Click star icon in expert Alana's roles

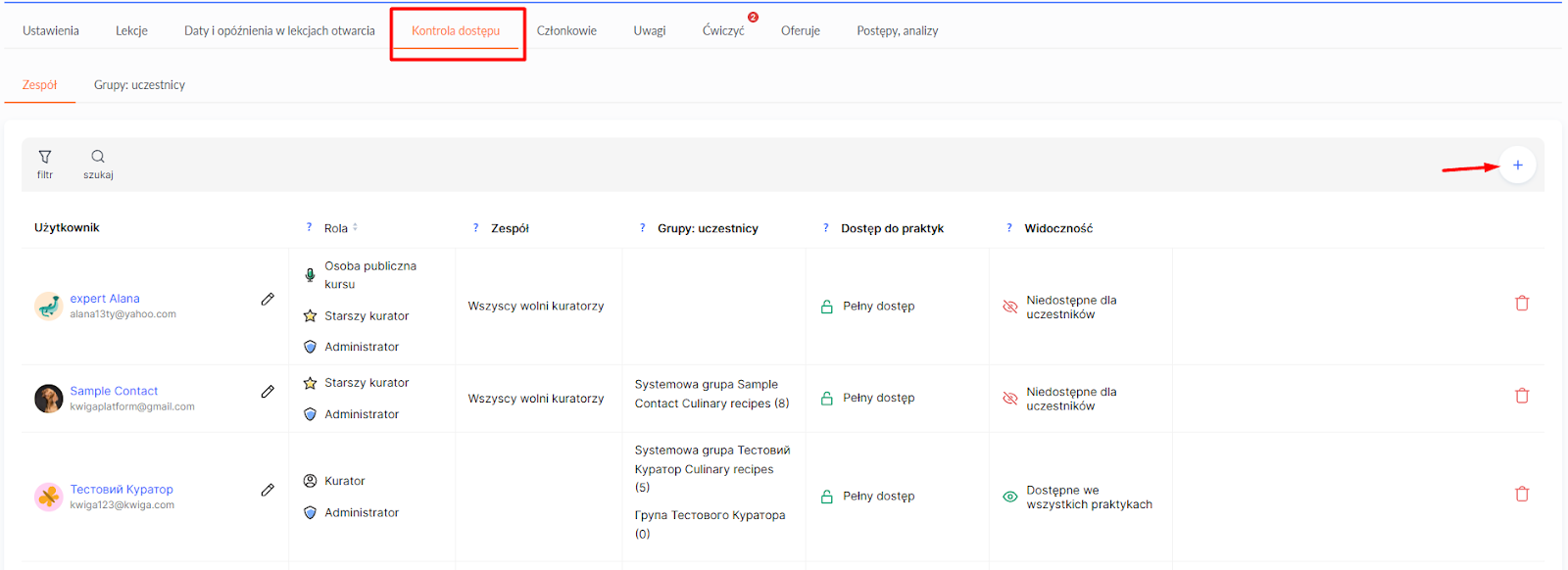310,315
